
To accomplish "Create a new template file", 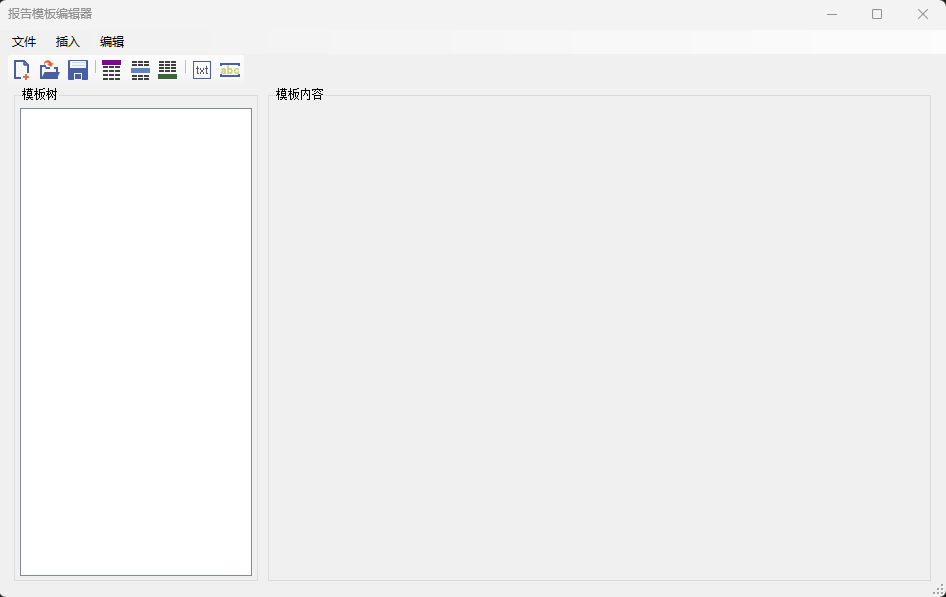I will pos(22,70).
